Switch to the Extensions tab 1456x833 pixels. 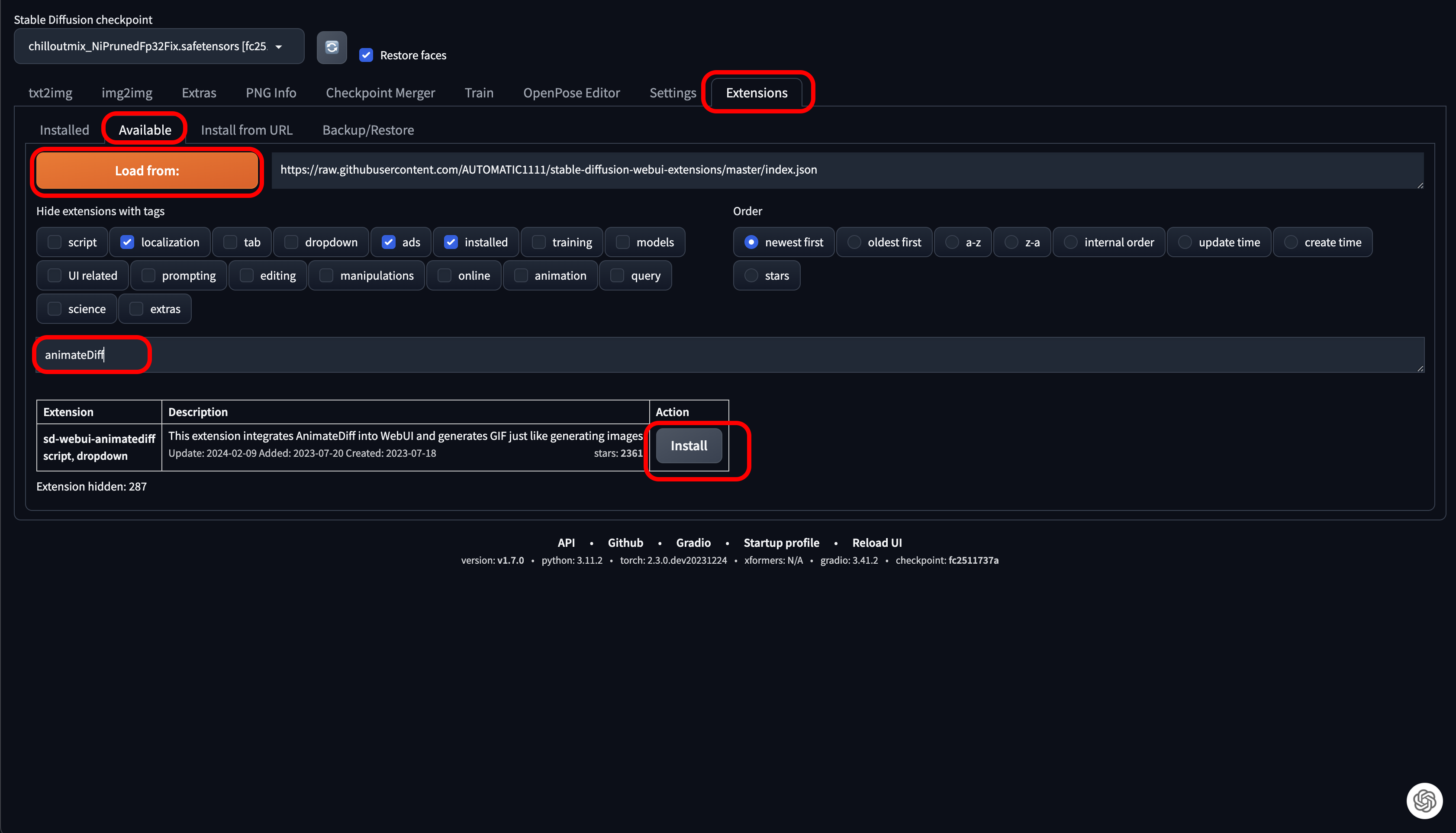(x=756, y=93)
